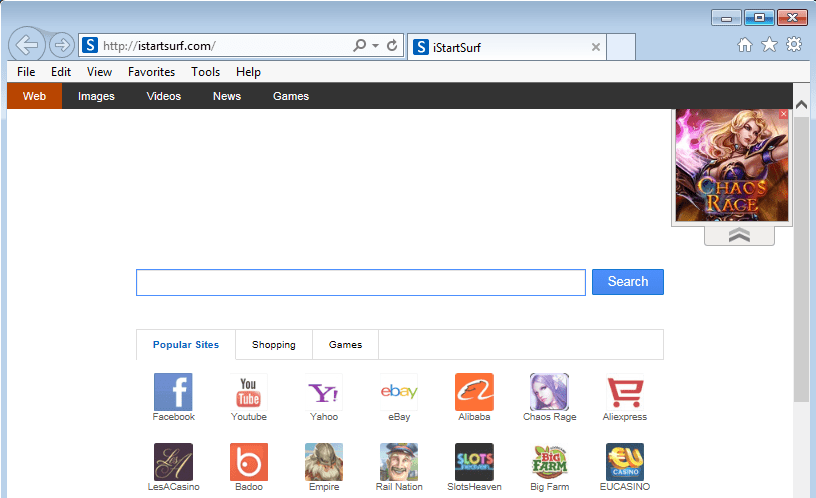Open the browser Home icon

745,45
